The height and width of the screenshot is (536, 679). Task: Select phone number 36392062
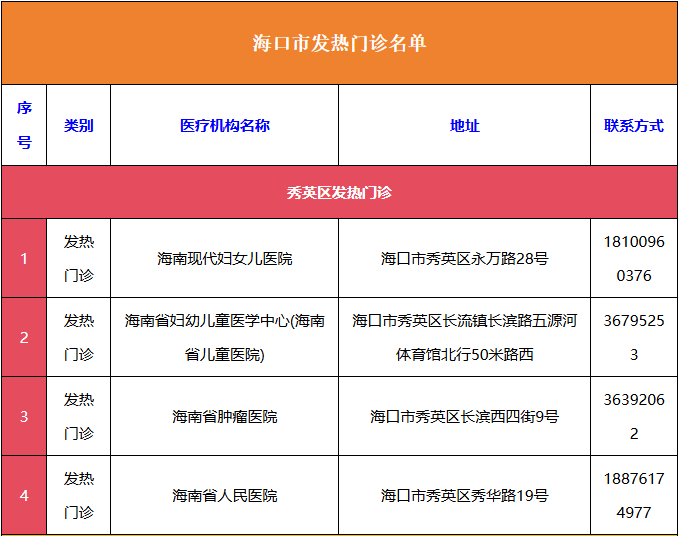click(x=634, y=416)
